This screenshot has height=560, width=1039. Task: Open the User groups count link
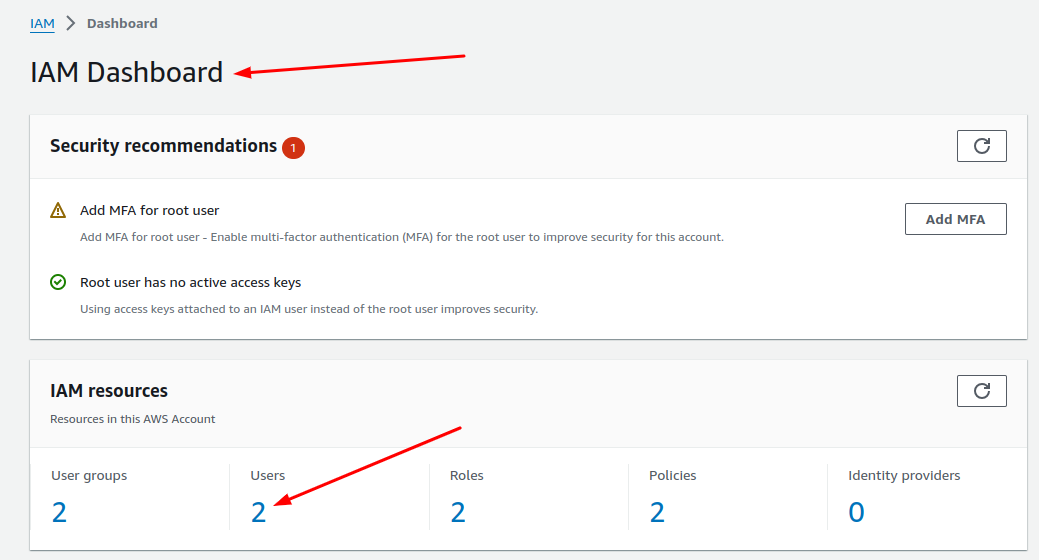point(59,512)
